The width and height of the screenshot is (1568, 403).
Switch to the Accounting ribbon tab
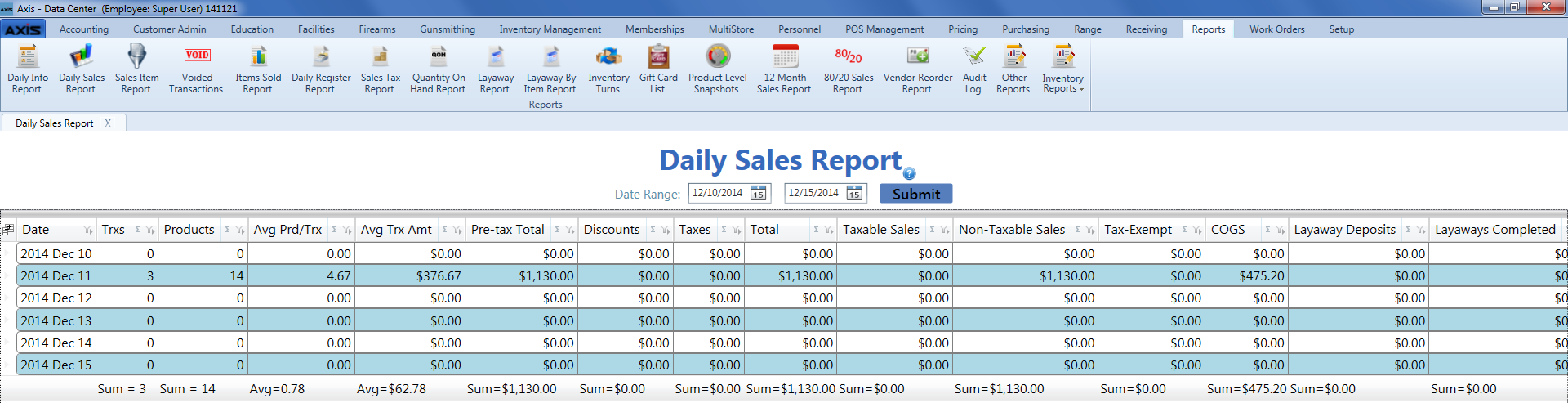click(x=84, y=29)
